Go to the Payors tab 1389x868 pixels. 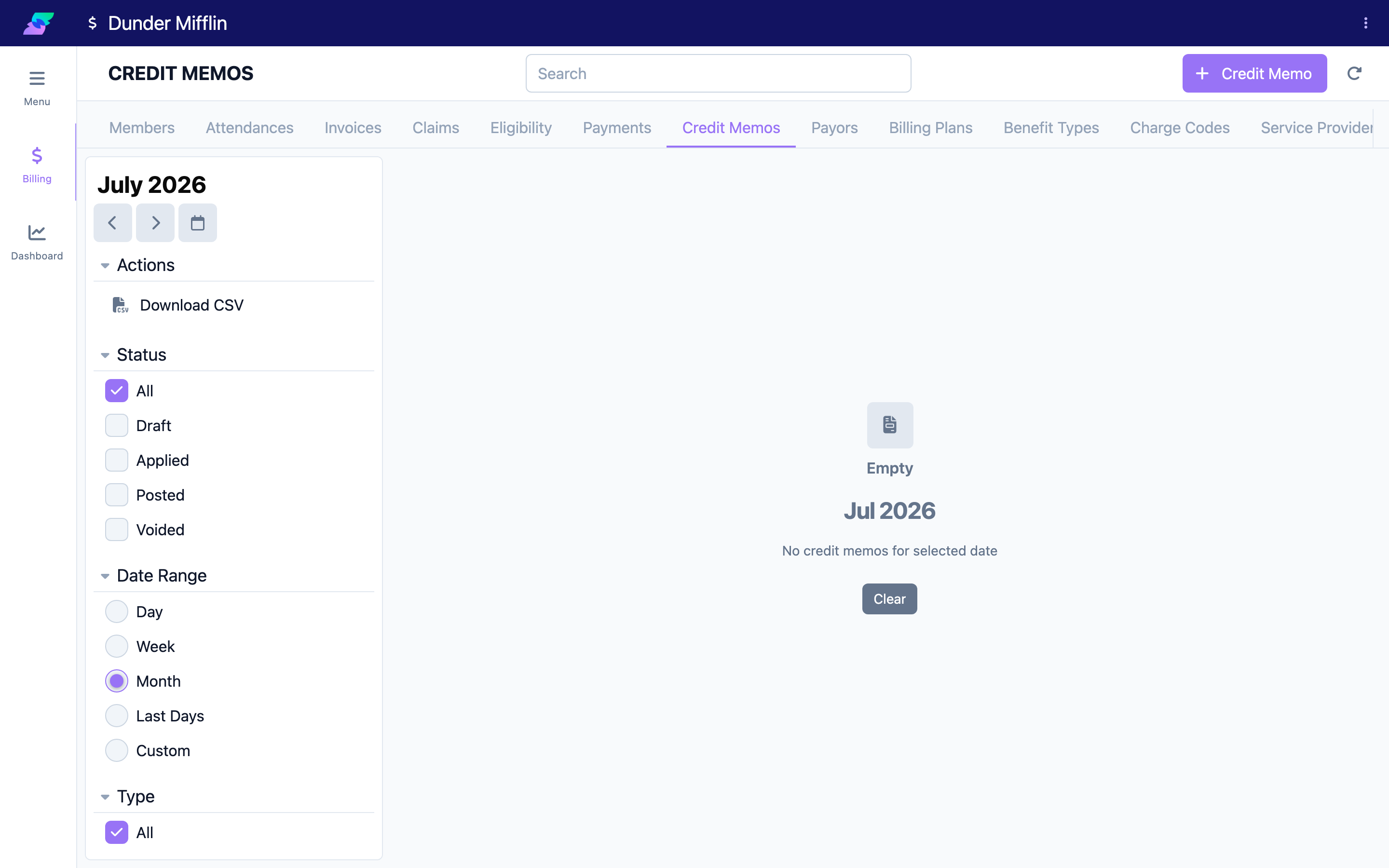click(834, 127)
